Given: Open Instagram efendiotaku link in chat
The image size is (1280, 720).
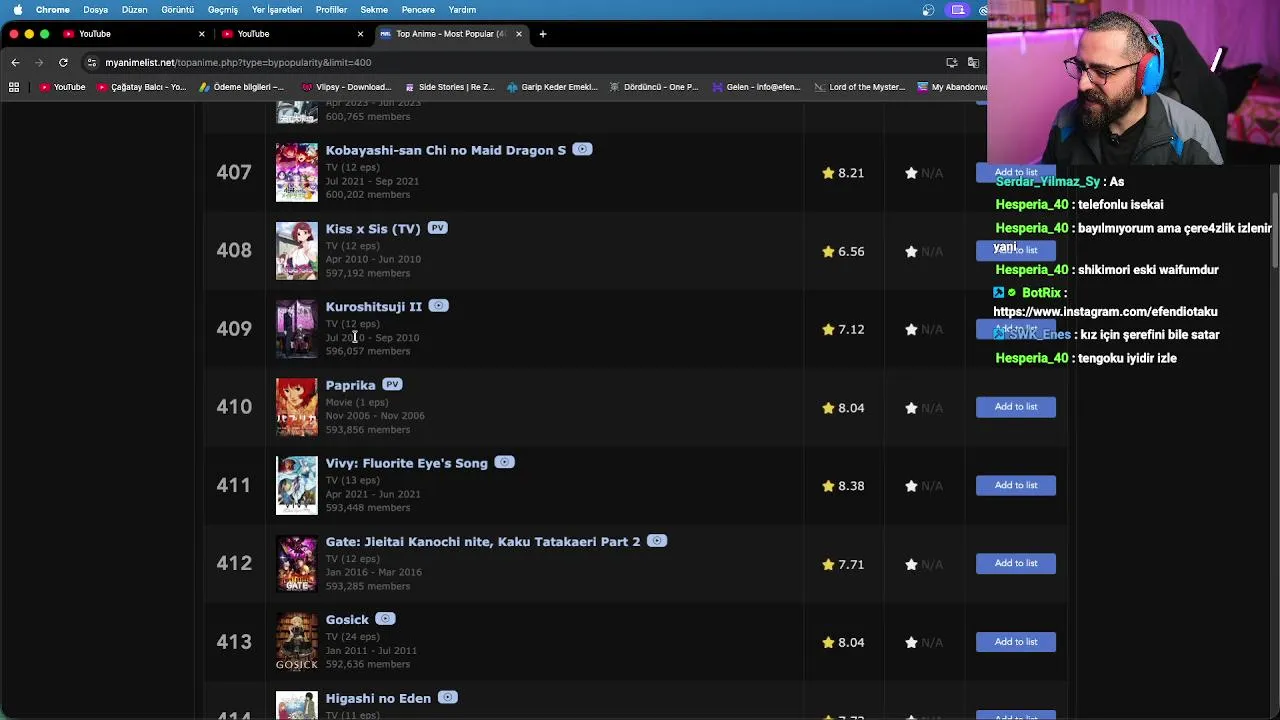Looking at the screenshot, I should pyautogui.click(x=1105, y=312).
